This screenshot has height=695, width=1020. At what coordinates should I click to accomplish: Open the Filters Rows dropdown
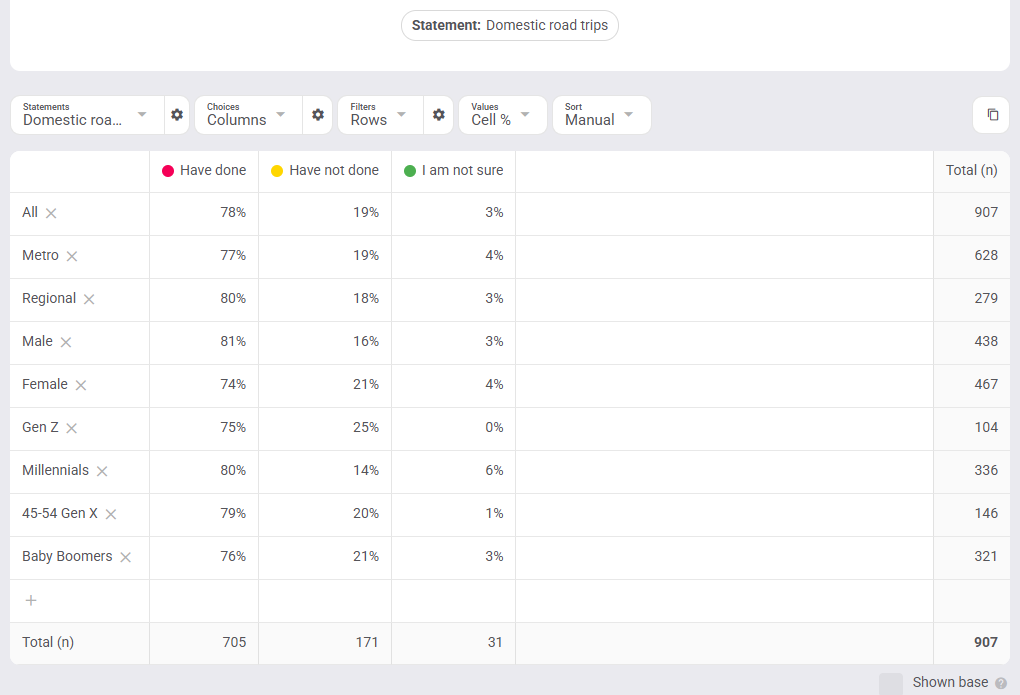[380, 115]
